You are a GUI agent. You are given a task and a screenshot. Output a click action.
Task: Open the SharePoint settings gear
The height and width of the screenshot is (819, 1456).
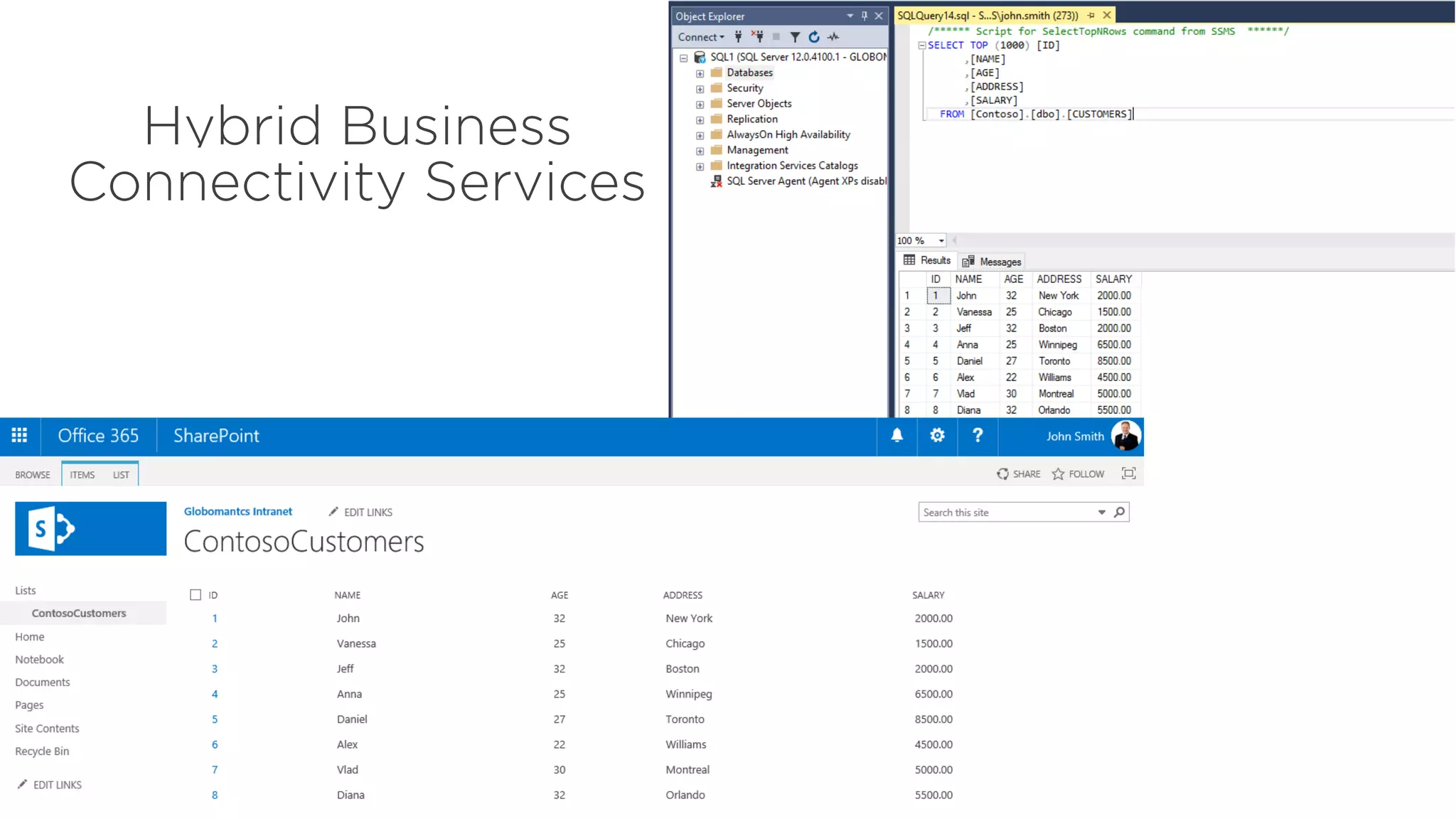(938, 436)
